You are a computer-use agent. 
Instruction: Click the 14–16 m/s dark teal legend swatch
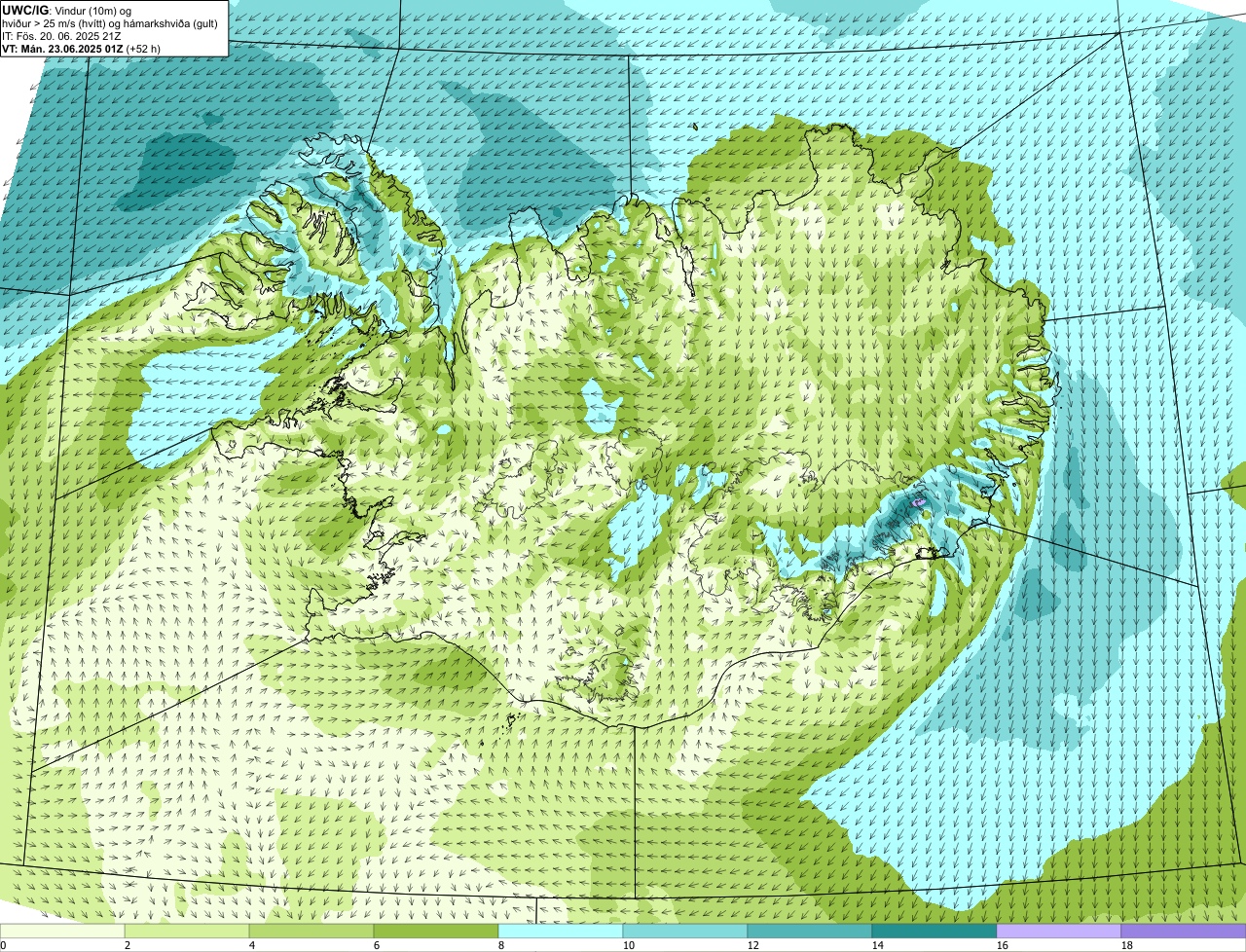pos(934,931)
